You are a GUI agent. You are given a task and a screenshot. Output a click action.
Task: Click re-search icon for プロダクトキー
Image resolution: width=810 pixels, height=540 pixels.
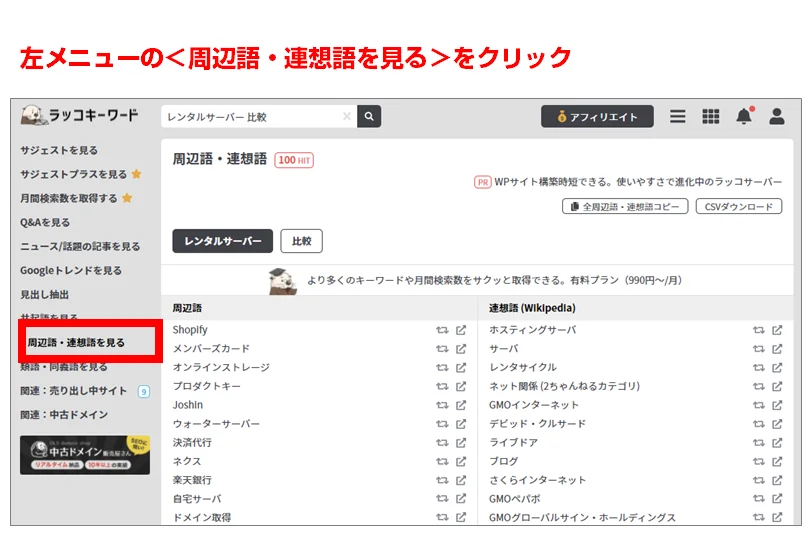pos(442,387)
